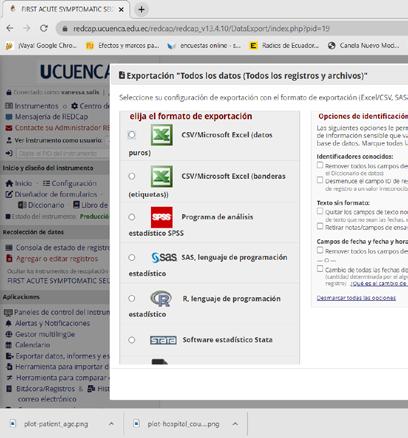Image resolution: width=408 pixels, height=438 pixels.
Task: Check 'Cambio de todas las fechas' checkbox
Action: pos(320,269)
